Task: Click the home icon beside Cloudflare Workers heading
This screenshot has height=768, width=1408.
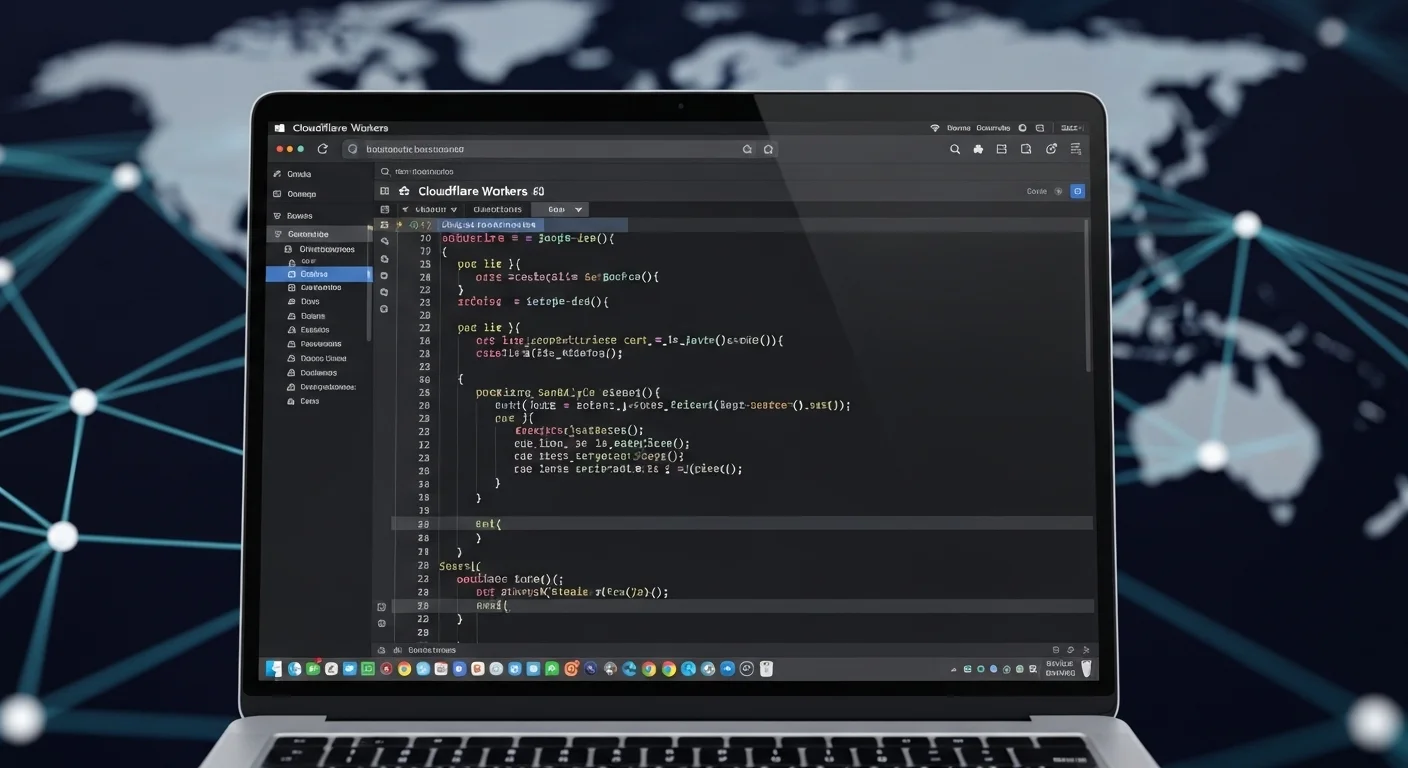Action: [x=404, y=190]
